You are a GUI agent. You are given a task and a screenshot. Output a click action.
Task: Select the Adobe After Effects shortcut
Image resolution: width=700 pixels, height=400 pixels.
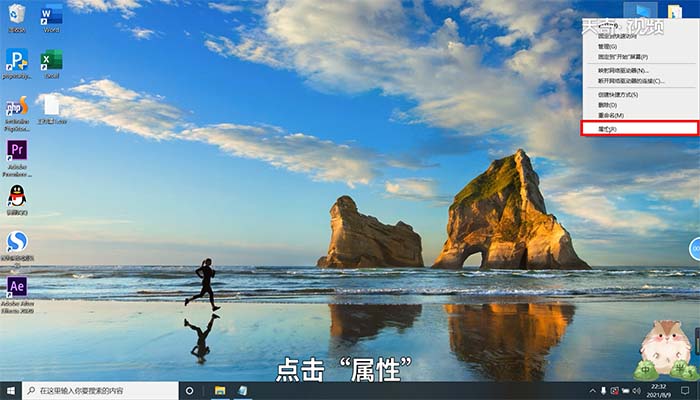(x=17, y=294)
